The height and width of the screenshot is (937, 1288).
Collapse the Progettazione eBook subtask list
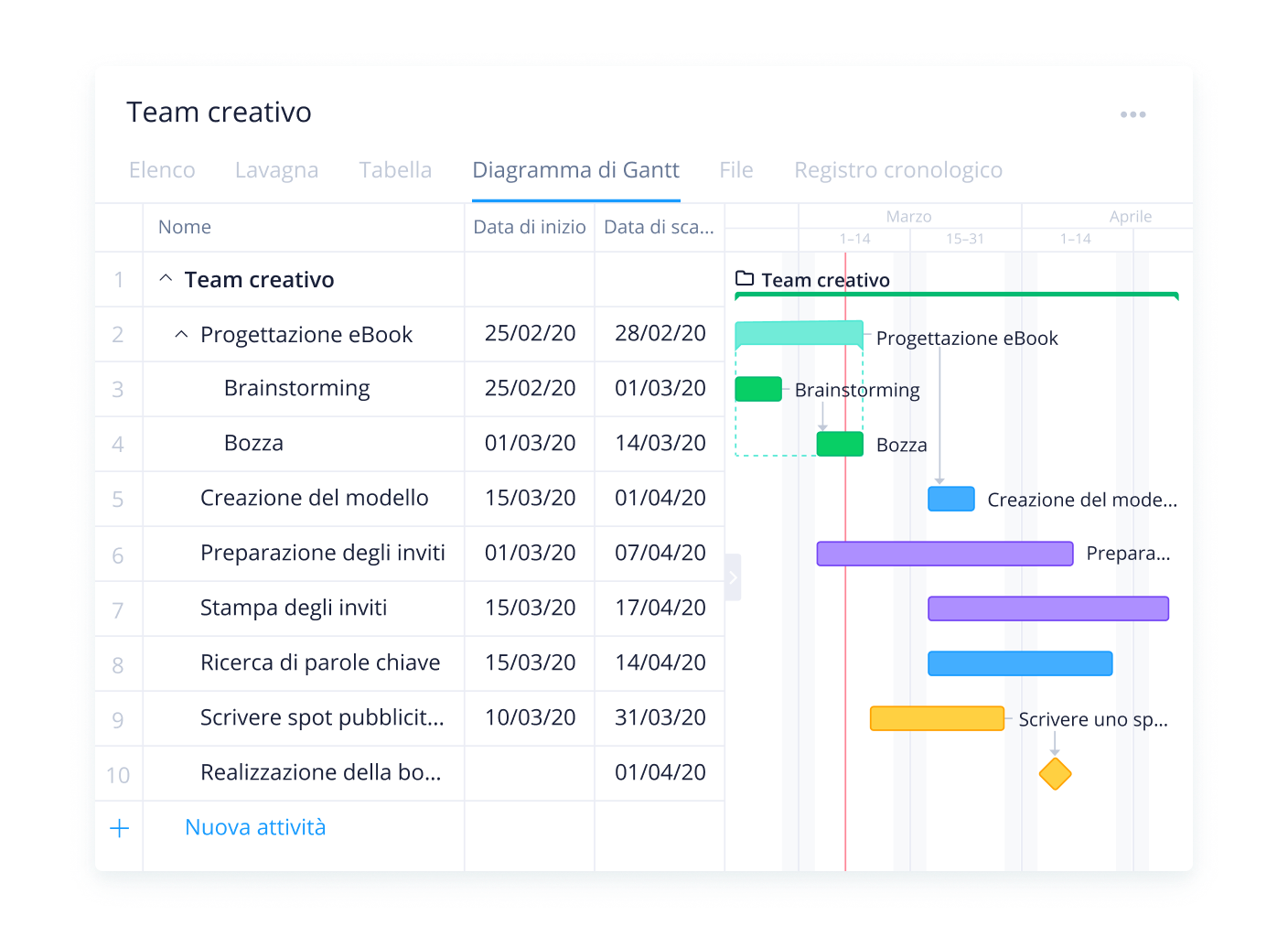[181, 334]
